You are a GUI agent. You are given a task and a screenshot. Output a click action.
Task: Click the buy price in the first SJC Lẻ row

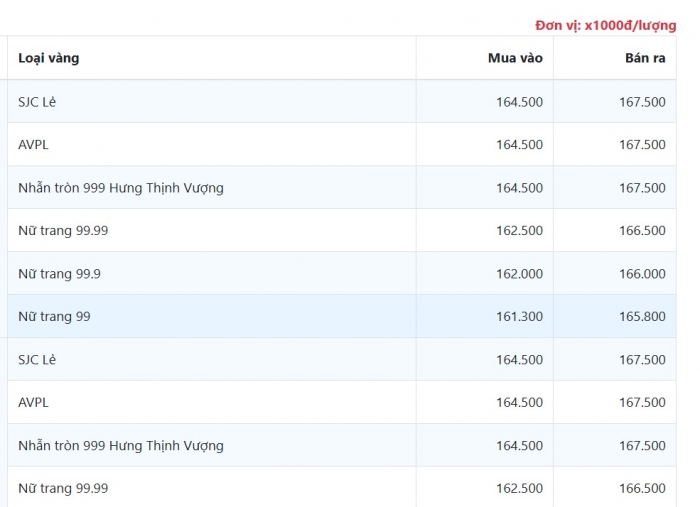pos(519,101)
